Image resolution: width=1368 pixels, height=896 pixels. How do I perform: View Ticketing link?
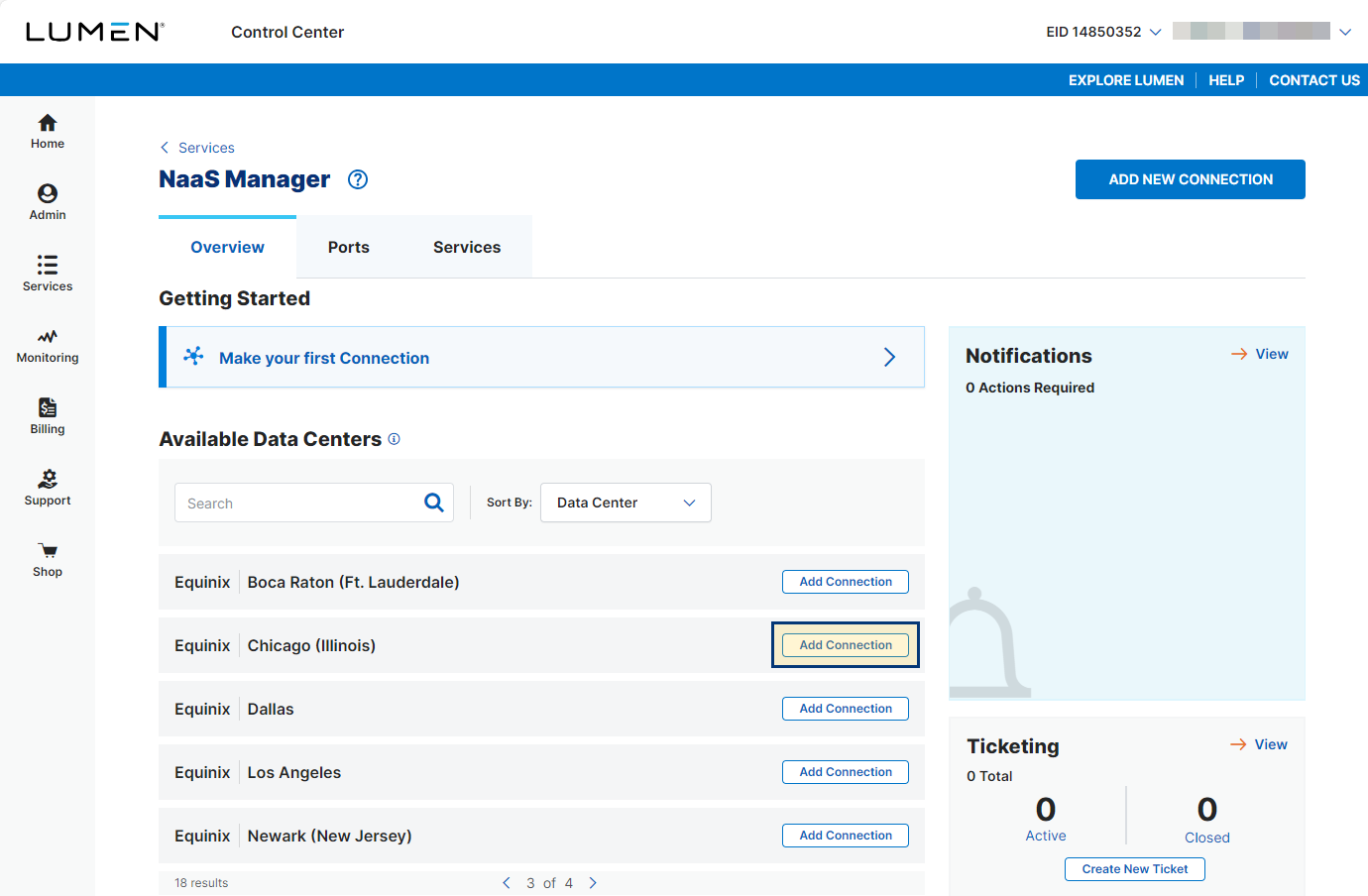coord(1259,744)
